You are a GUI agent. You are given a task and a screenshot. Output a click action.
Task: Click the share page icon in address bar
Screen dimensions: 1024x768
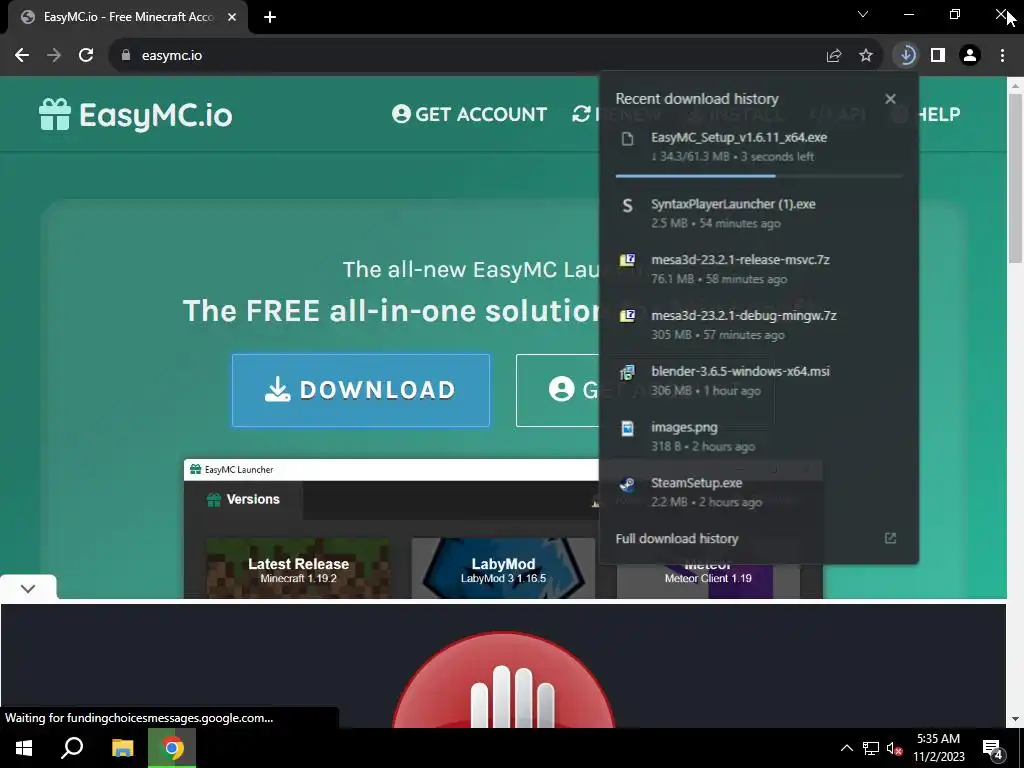point(834,56)
